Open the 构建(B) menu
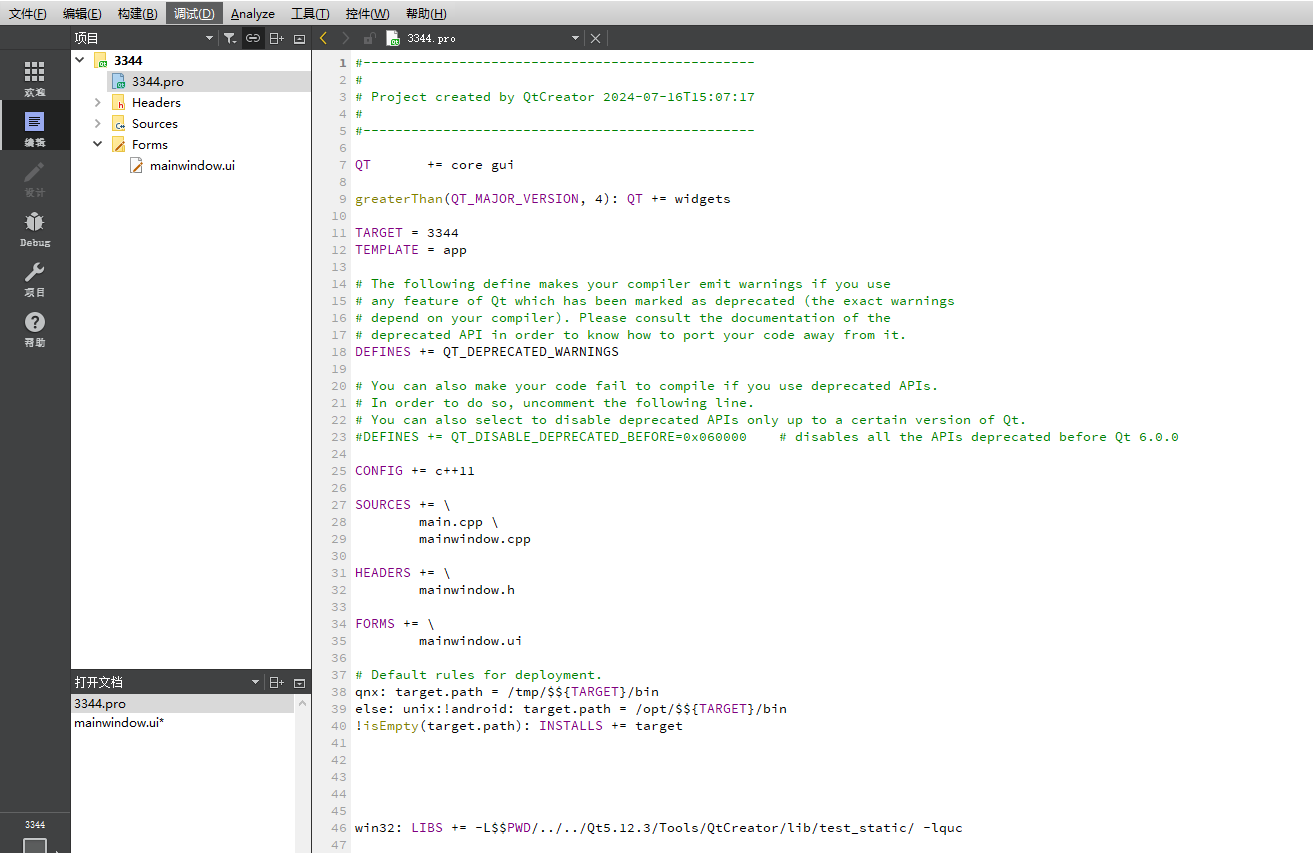The width and height of the screenshot is (1313, 853). [x=137, y=13]
